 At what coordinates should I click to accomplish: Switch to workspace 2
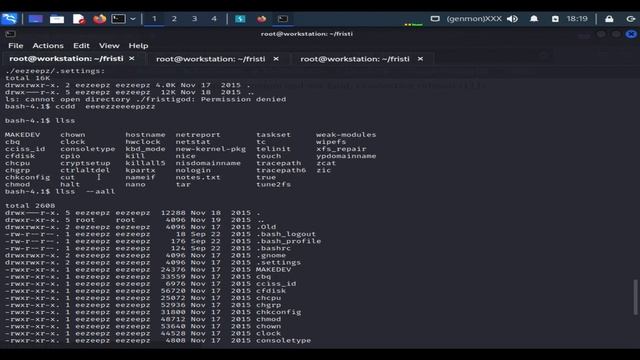pos(174,19)
